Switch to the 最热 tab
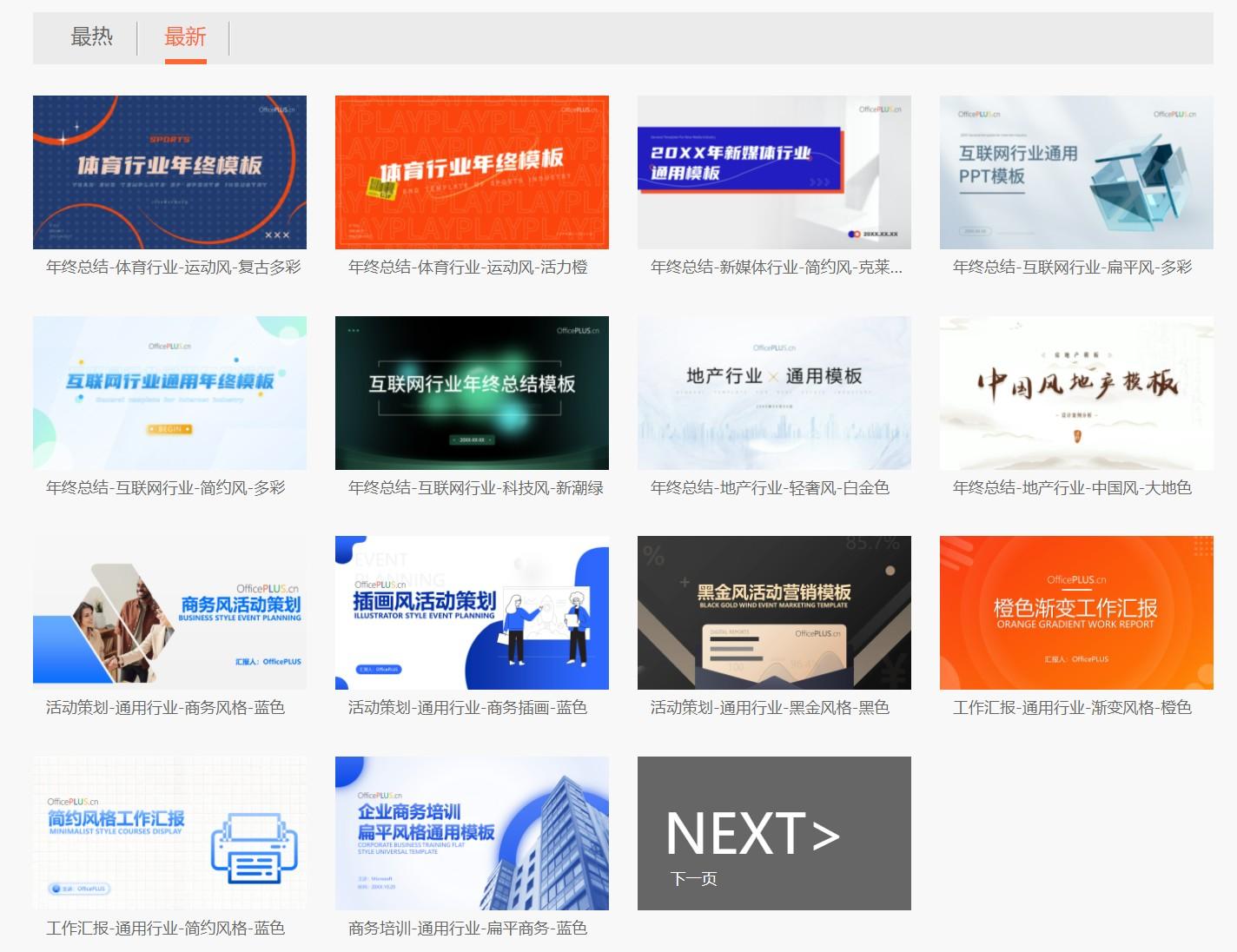 pyautogui.click(x=92, y=36)
